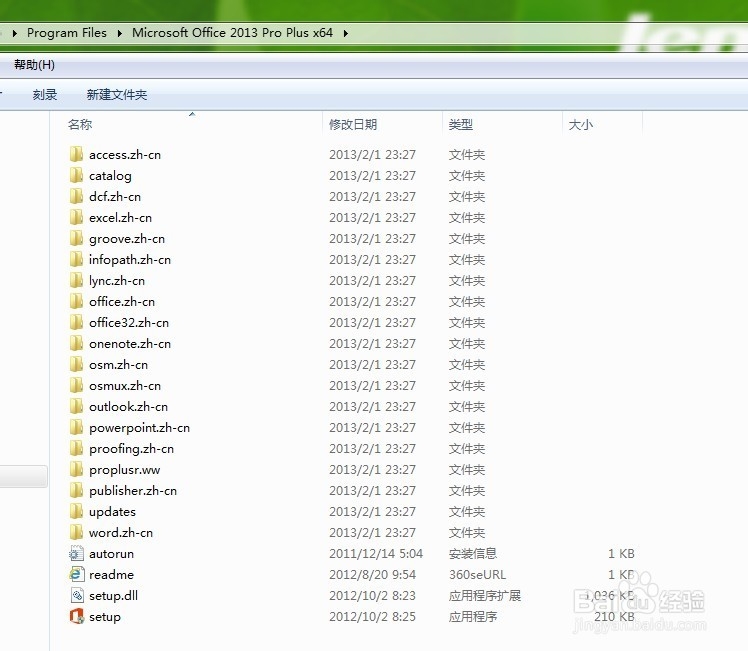Image resolution: width=748 pixels, height=651 pixels.
Task: Click the readme browser shortcut icon
Action: click(76, 574)
